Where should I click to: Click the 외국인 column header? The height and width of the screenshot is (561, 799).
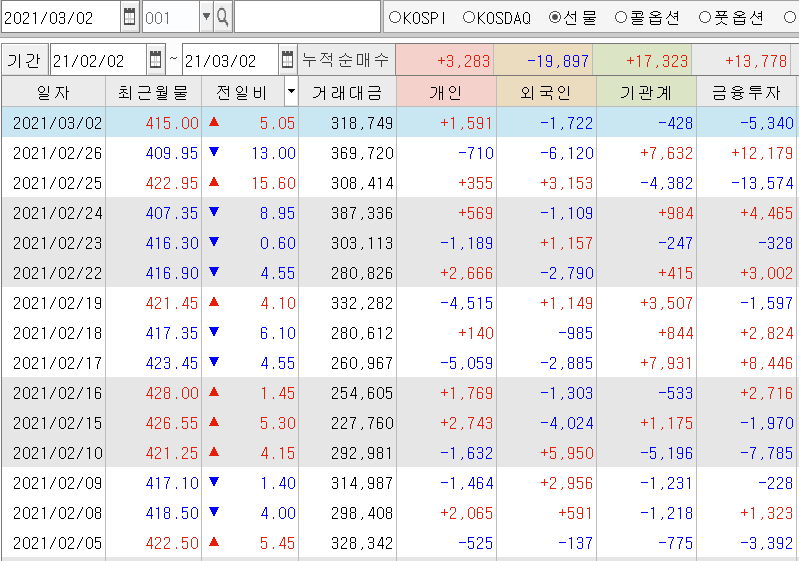tap(546, 92)
